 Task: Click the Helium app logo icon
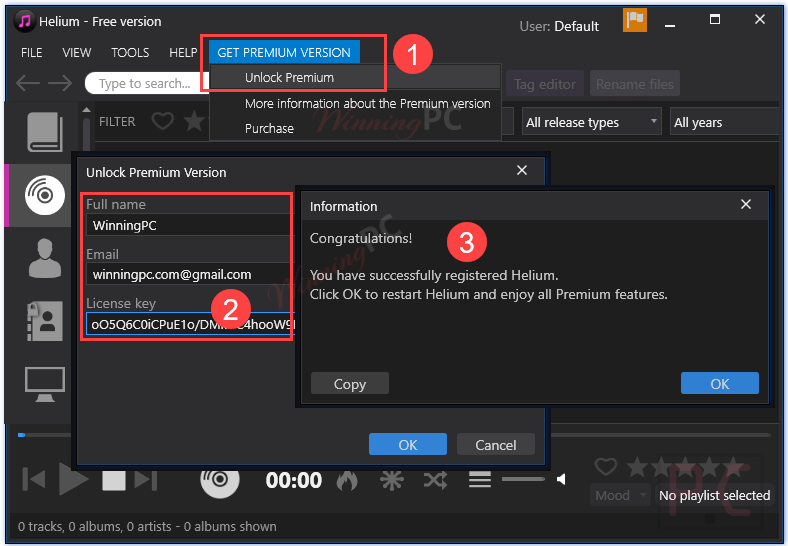24,21
